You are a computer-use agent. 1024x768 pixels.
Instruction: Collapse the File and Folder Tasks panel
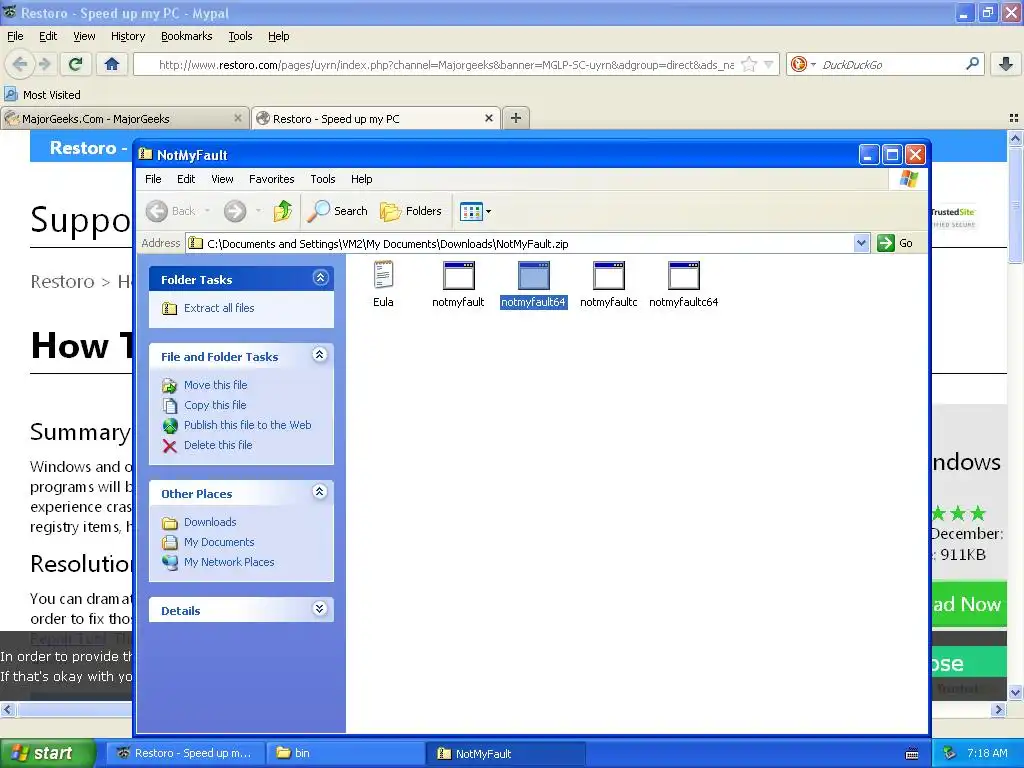(x=319, y=355)
